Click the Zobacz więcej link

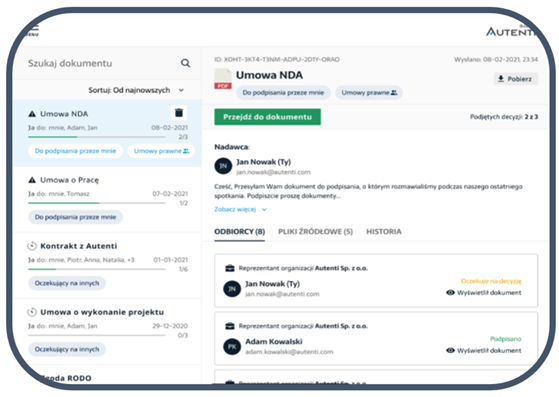[x=235, y=210]
